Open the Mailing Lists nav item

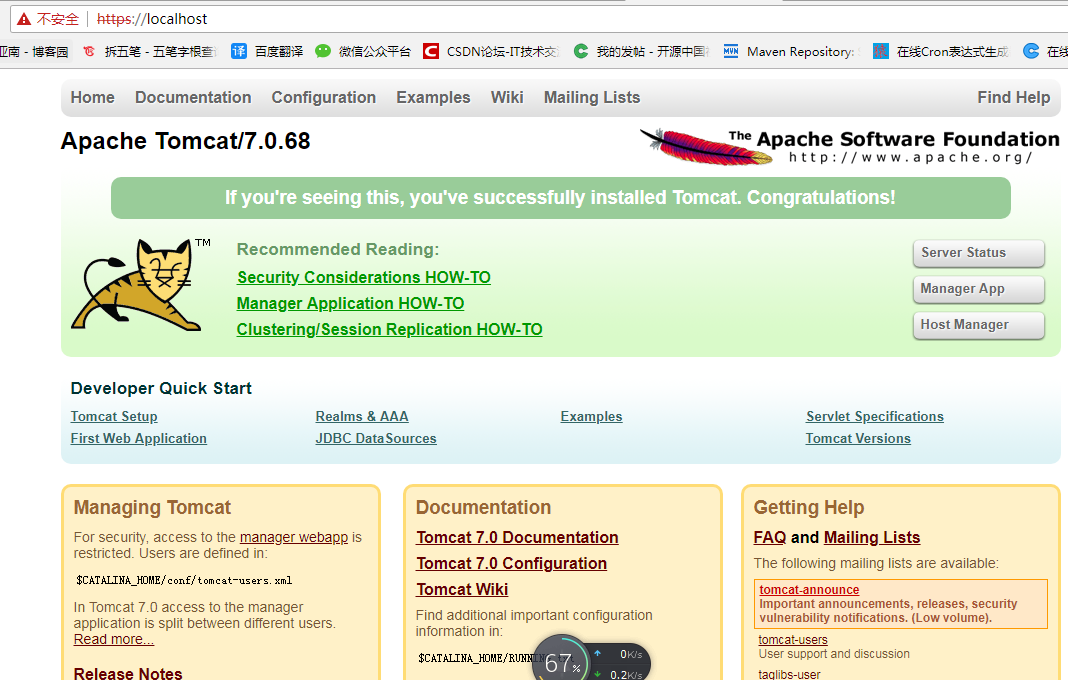tap(592, 97)
